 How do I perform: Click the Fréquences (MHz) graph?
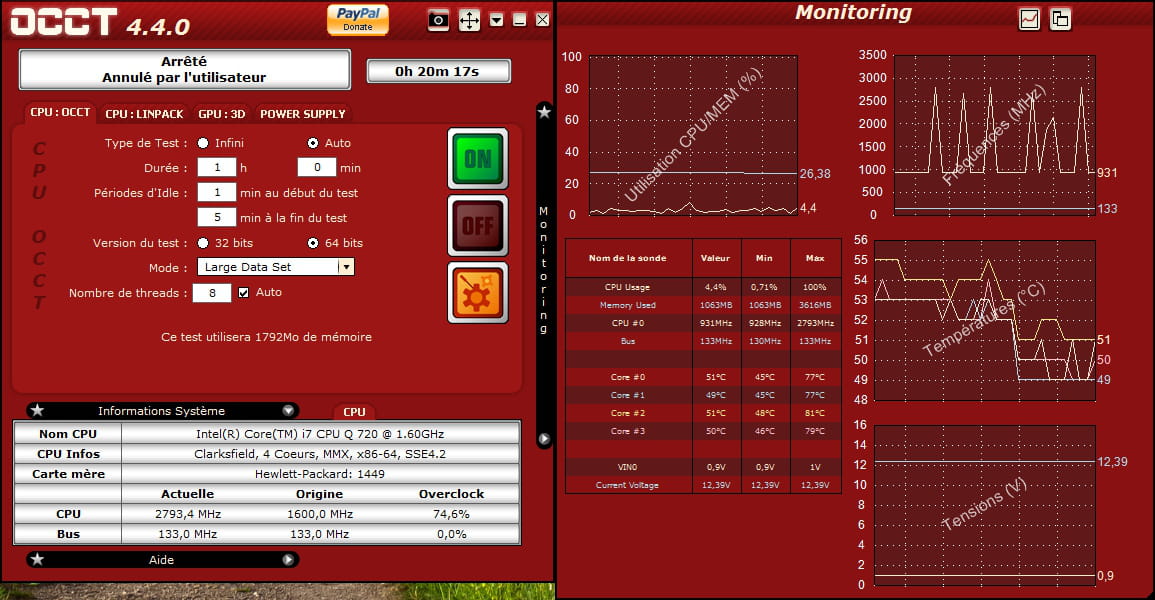click(x=994, y=135)
